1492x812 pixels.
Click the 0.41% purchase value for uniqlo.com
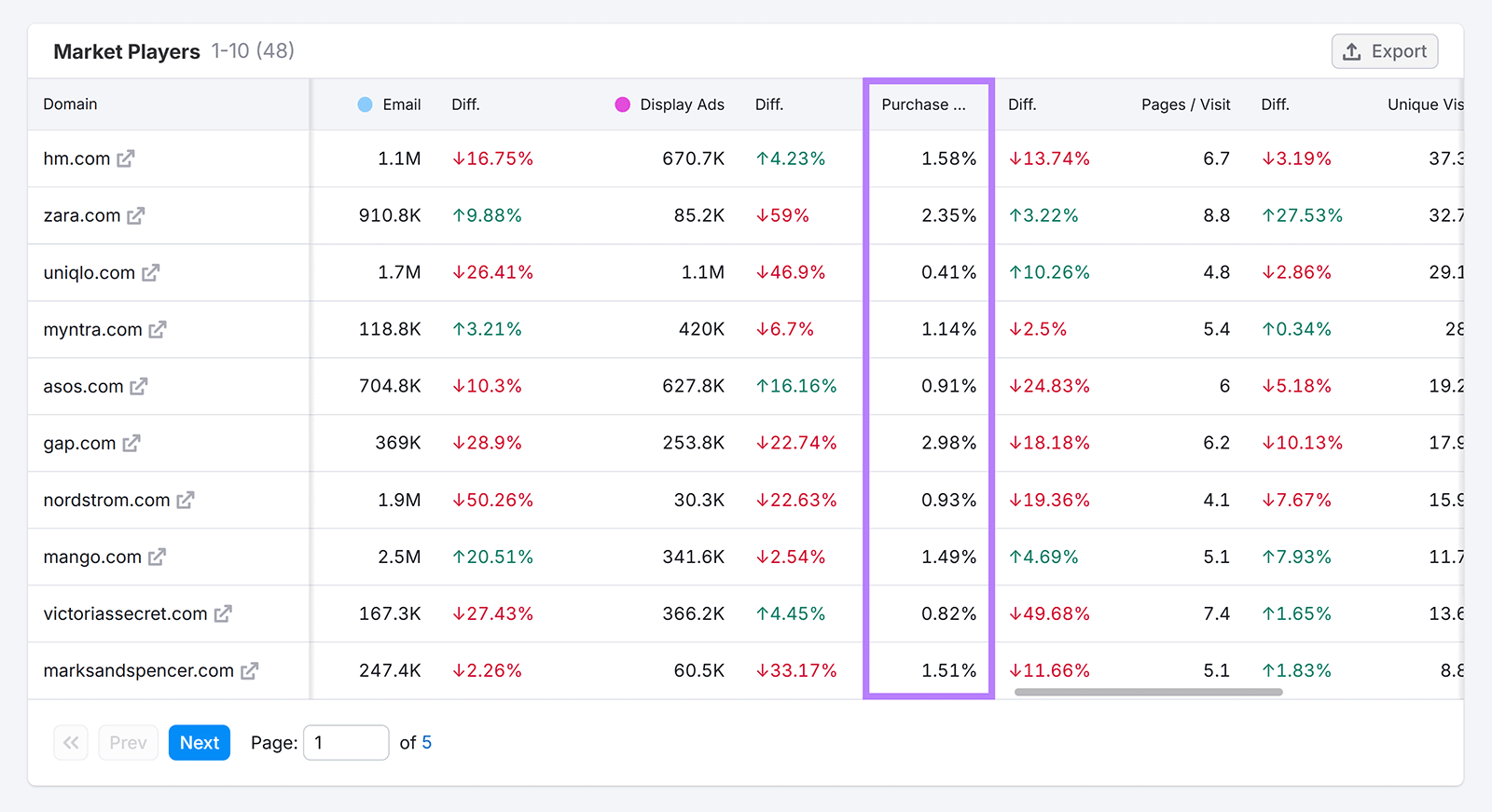[x=949, y=272]
